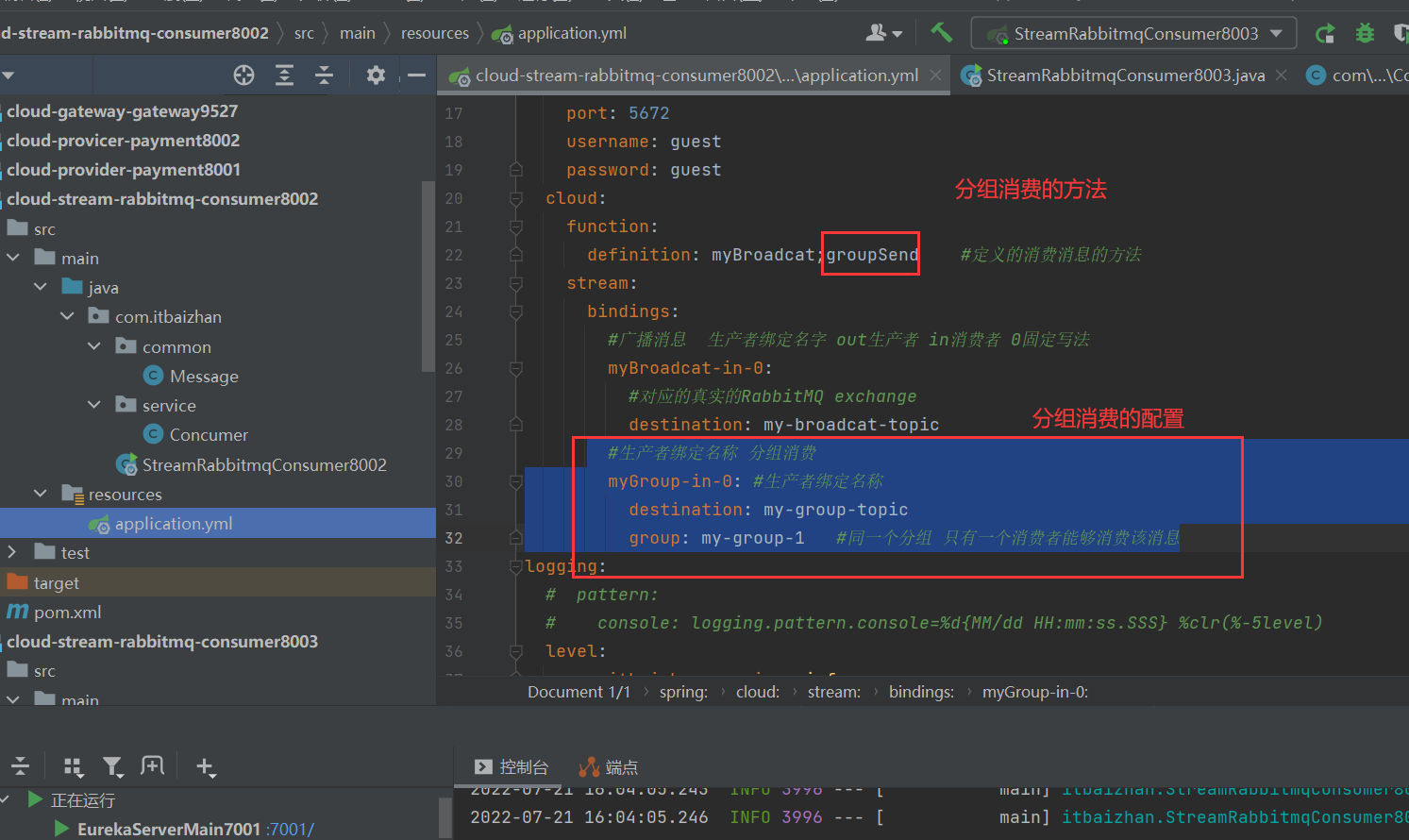Click open-in-new-tab icon in services toolbar
The height and width of the screenshot is (840, 1409).
[x=152, y=766]
